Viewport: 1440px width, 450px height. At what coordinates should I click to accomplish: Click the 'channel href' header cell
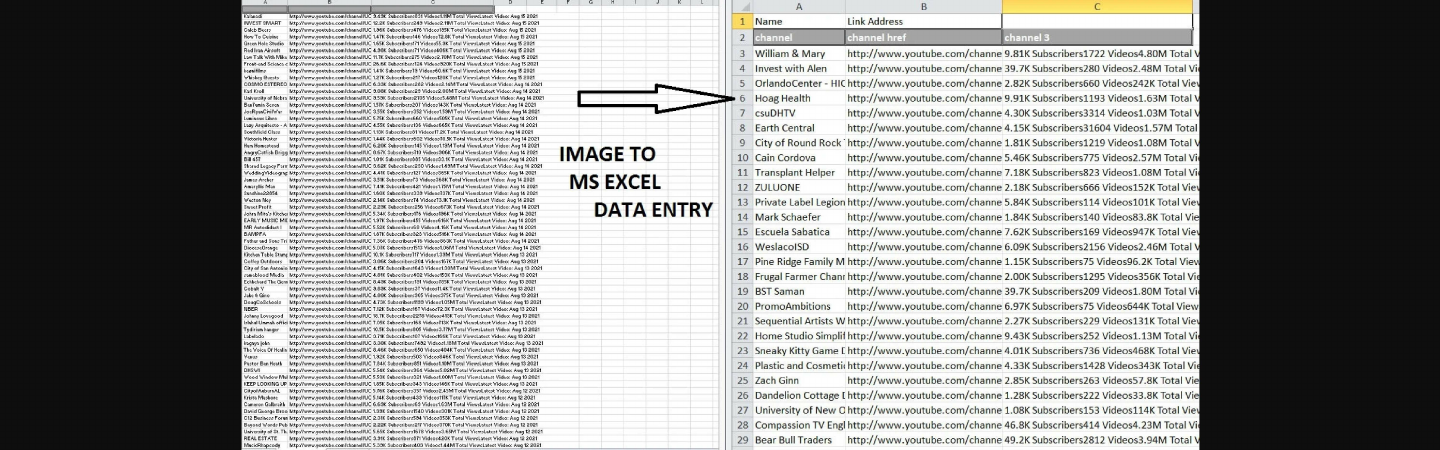point(923,37)
